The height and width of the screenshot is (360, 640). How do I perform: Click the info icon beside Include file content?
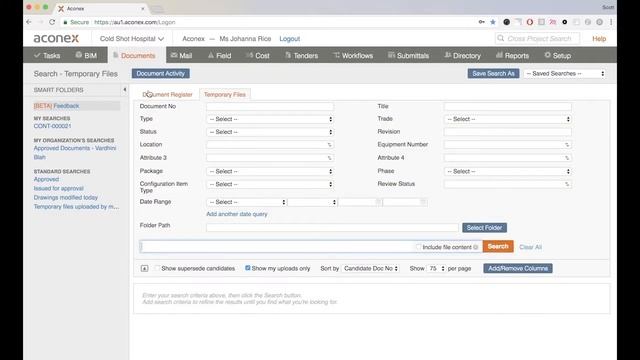pyautogui.click(x=476, y=247)
